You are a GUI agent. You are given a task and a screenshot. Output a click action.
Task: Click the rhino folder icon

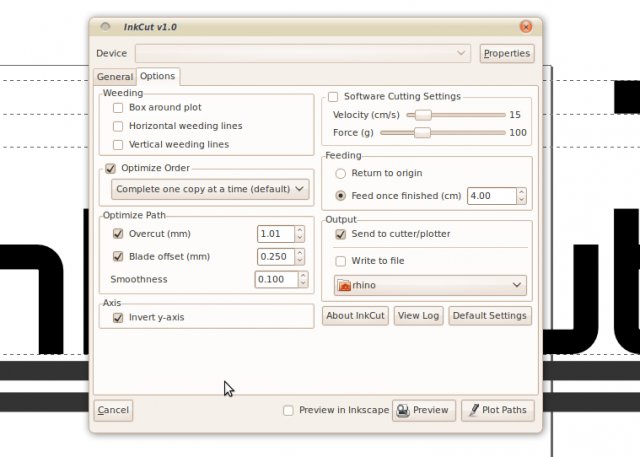click(344, 285)
